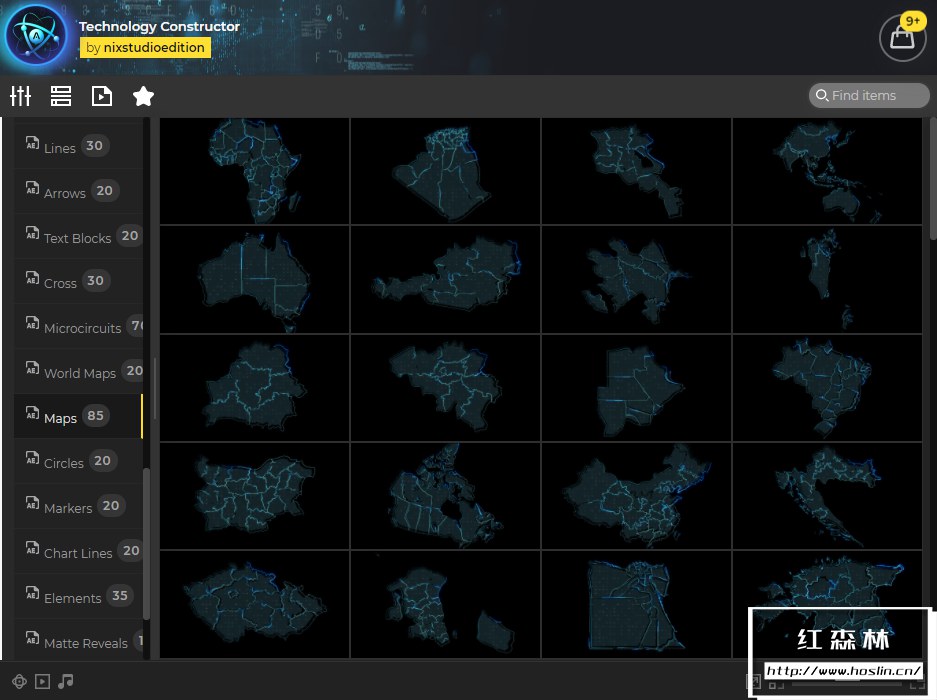The image size is (937, 700).
Task: Select the Asia map thumbnail
Action: point(827,171)
